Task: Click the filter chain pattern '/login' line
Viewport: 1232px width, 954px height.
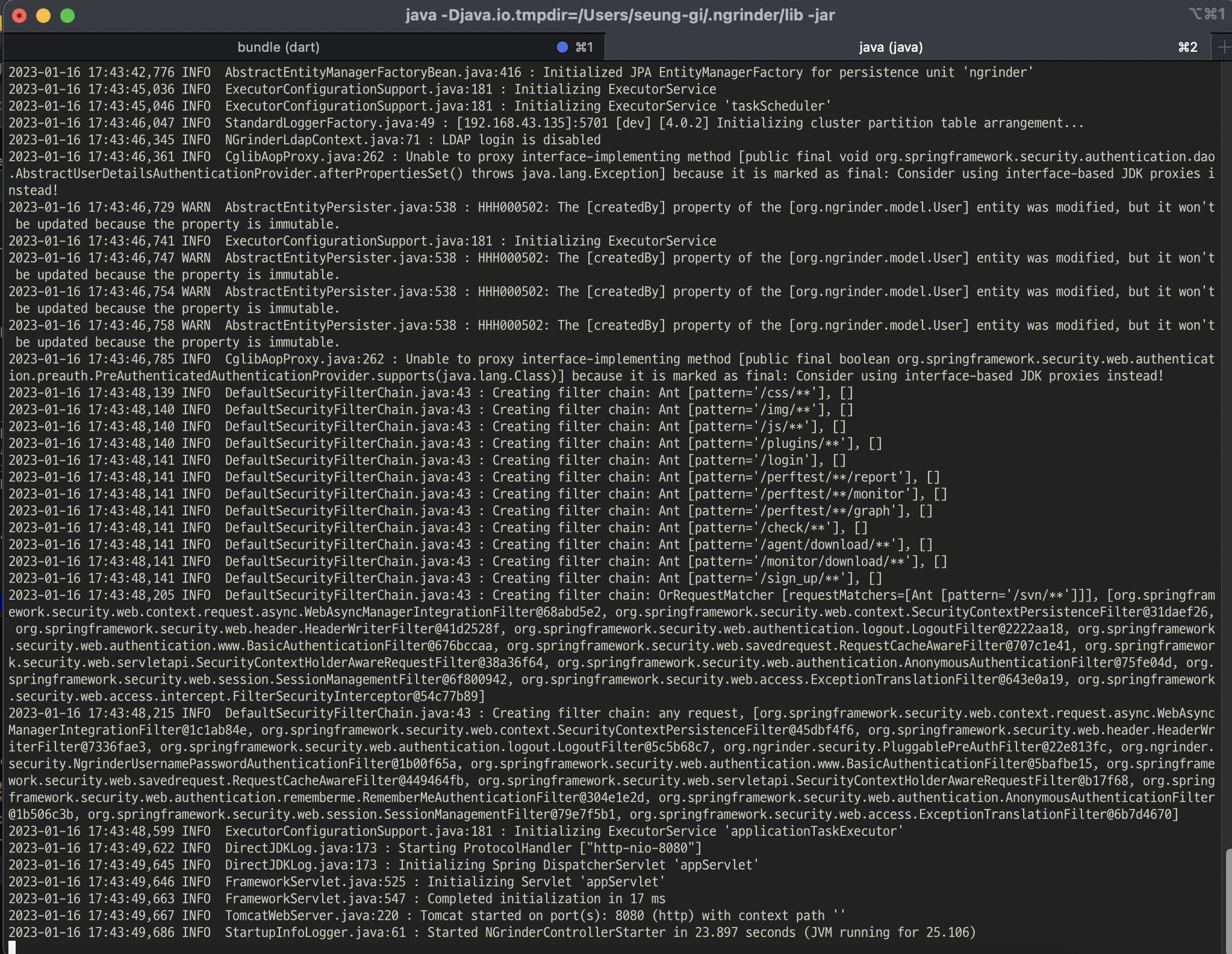Action: click(x=428, y=460)
